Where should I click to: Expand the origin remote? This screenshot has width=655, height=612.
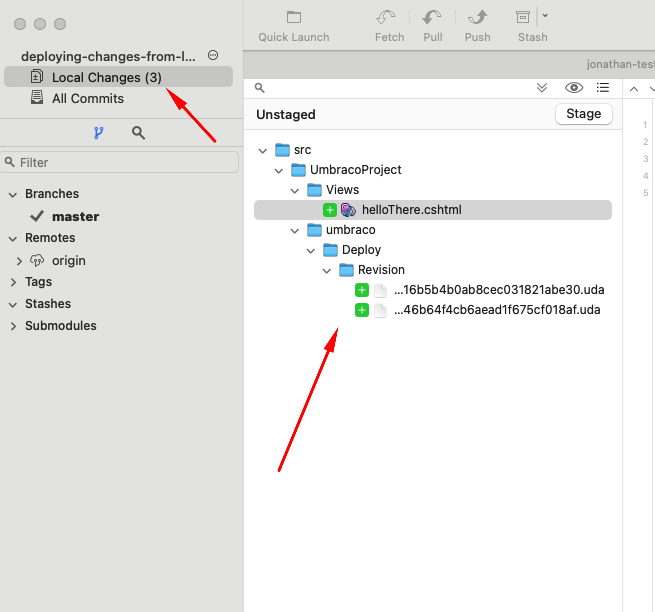coord(19,261)
